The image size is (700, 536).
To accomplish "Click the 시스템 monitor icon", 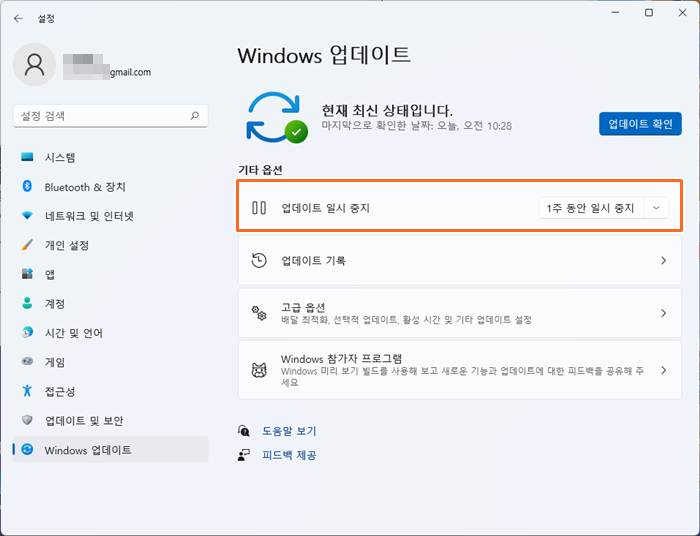I will tap(27, 157).
